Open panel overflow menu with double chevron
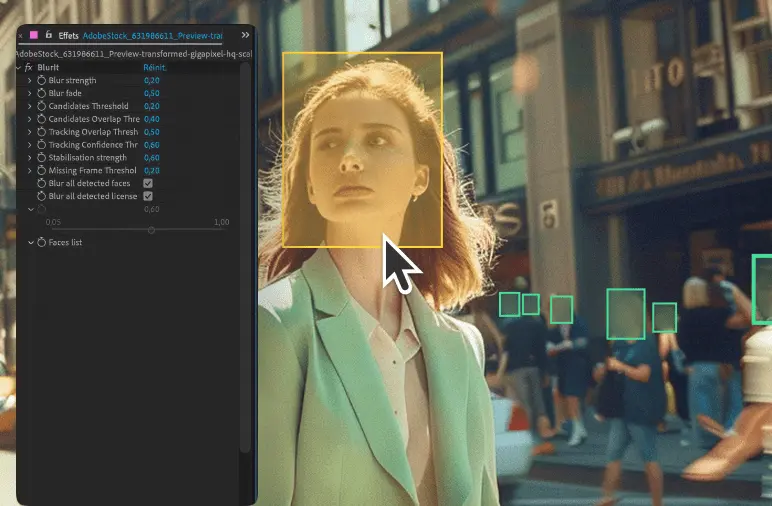 coord(245,35)
